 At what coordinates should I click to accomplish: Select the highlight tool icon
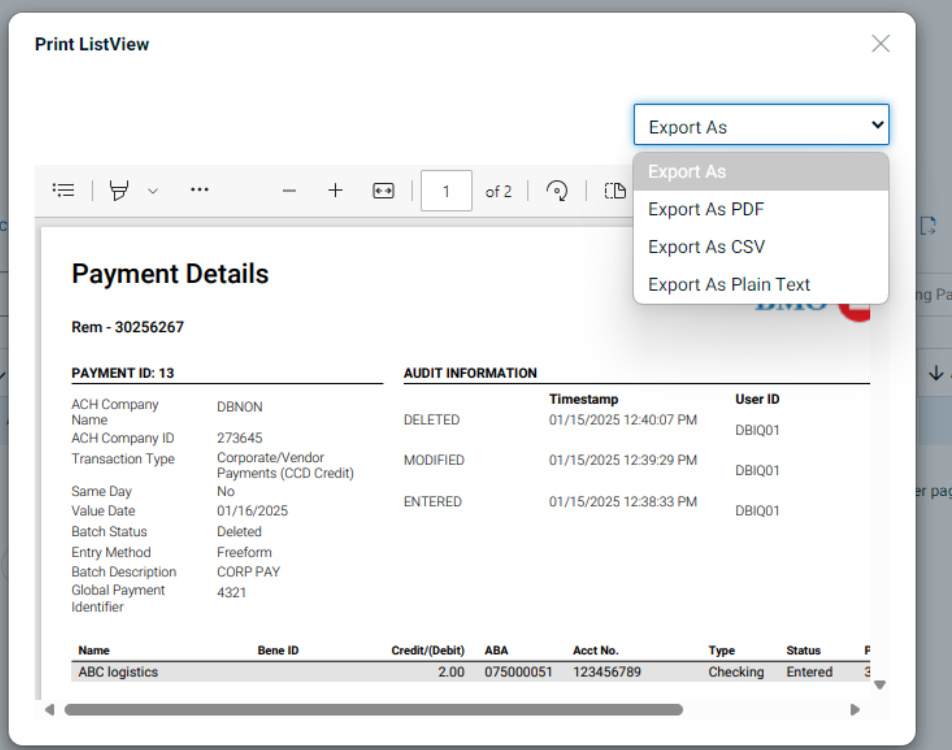coord(119,190)
